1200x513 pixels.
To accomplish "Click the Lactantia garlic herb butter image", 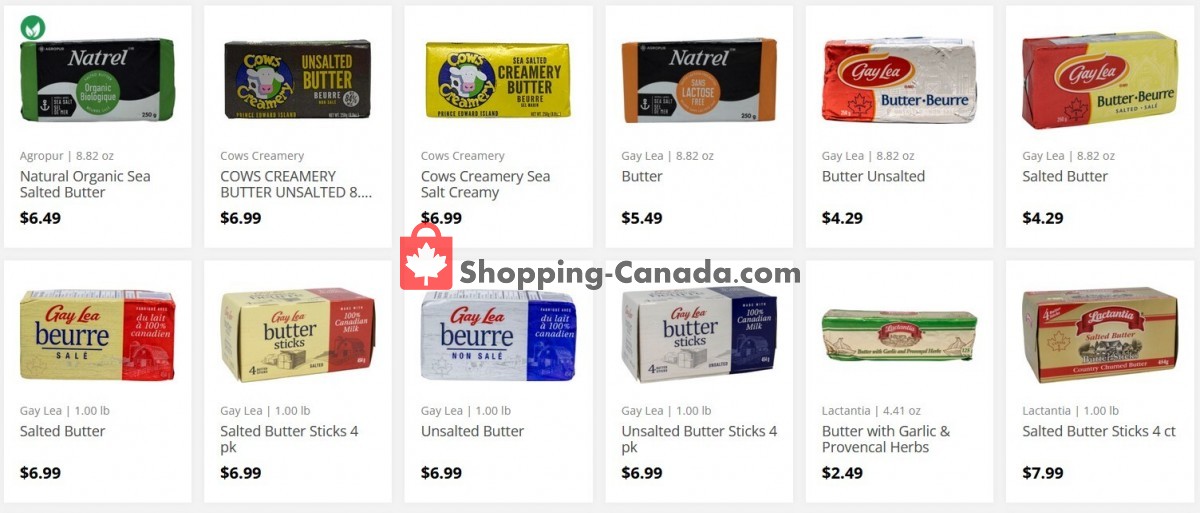I will (898, 335).
